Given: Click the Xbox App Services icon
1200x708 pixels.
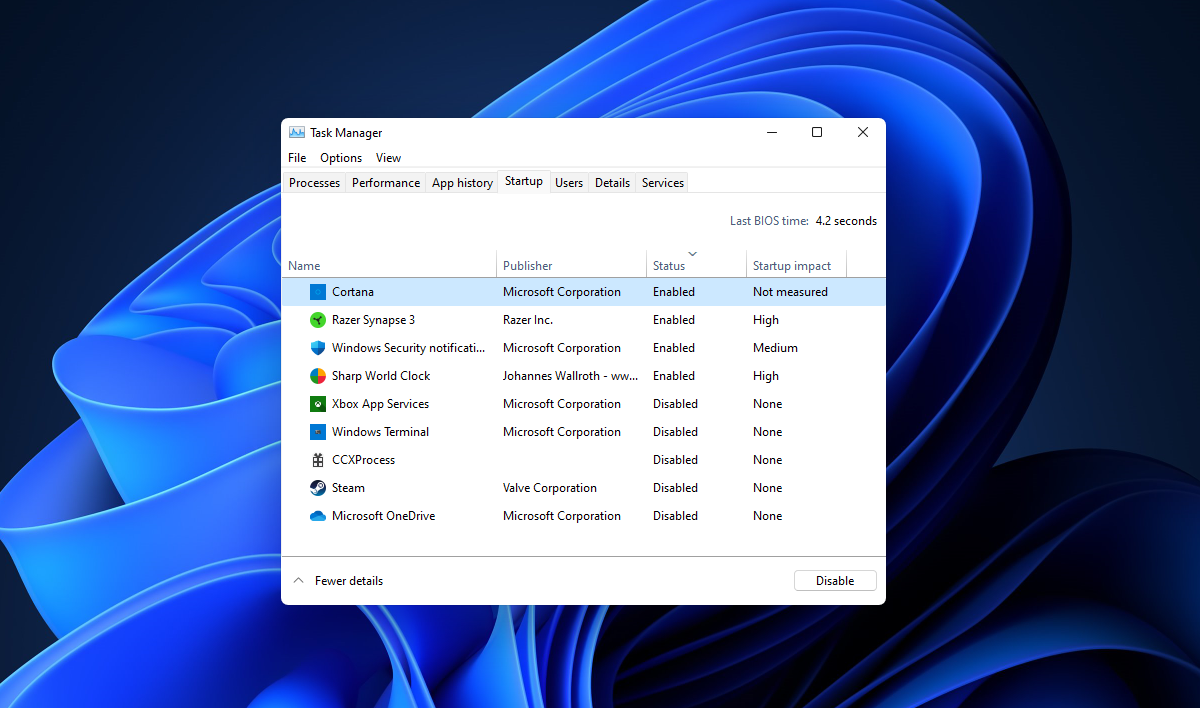Looking at the screenshot, I should point(317,403).
